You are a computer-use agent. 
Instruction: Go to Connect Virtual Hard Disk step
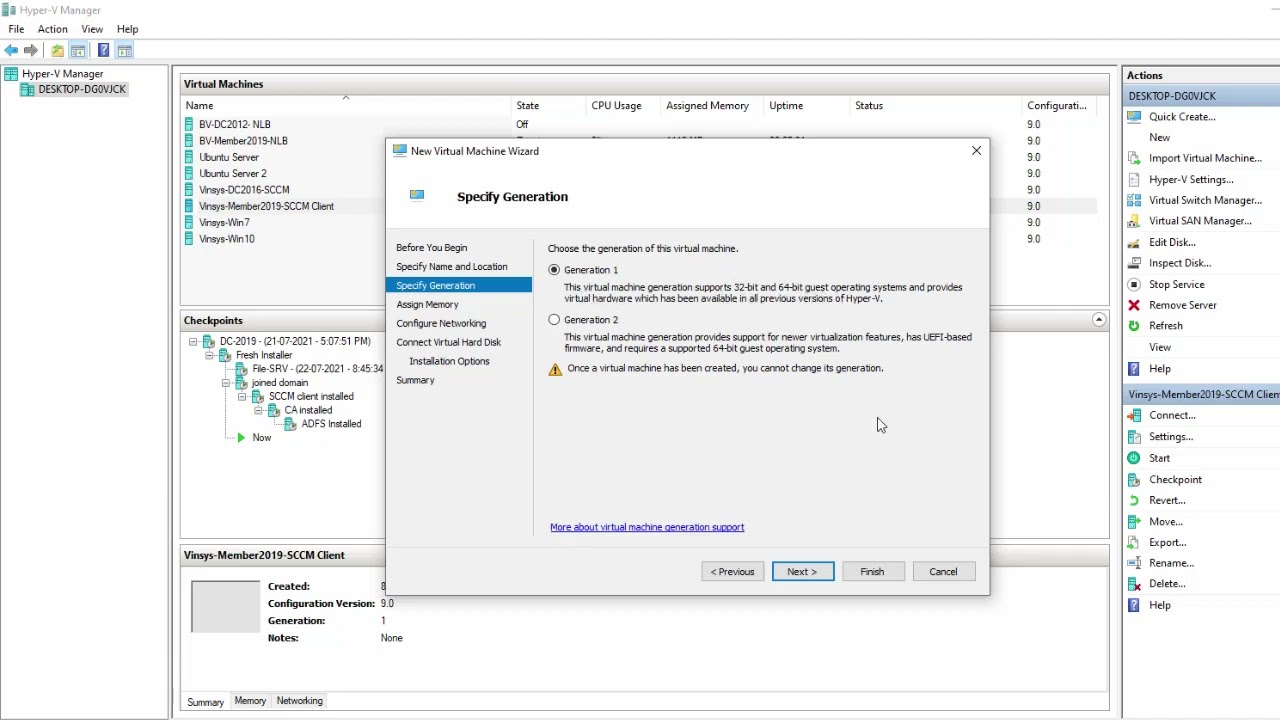pos(448,342)
